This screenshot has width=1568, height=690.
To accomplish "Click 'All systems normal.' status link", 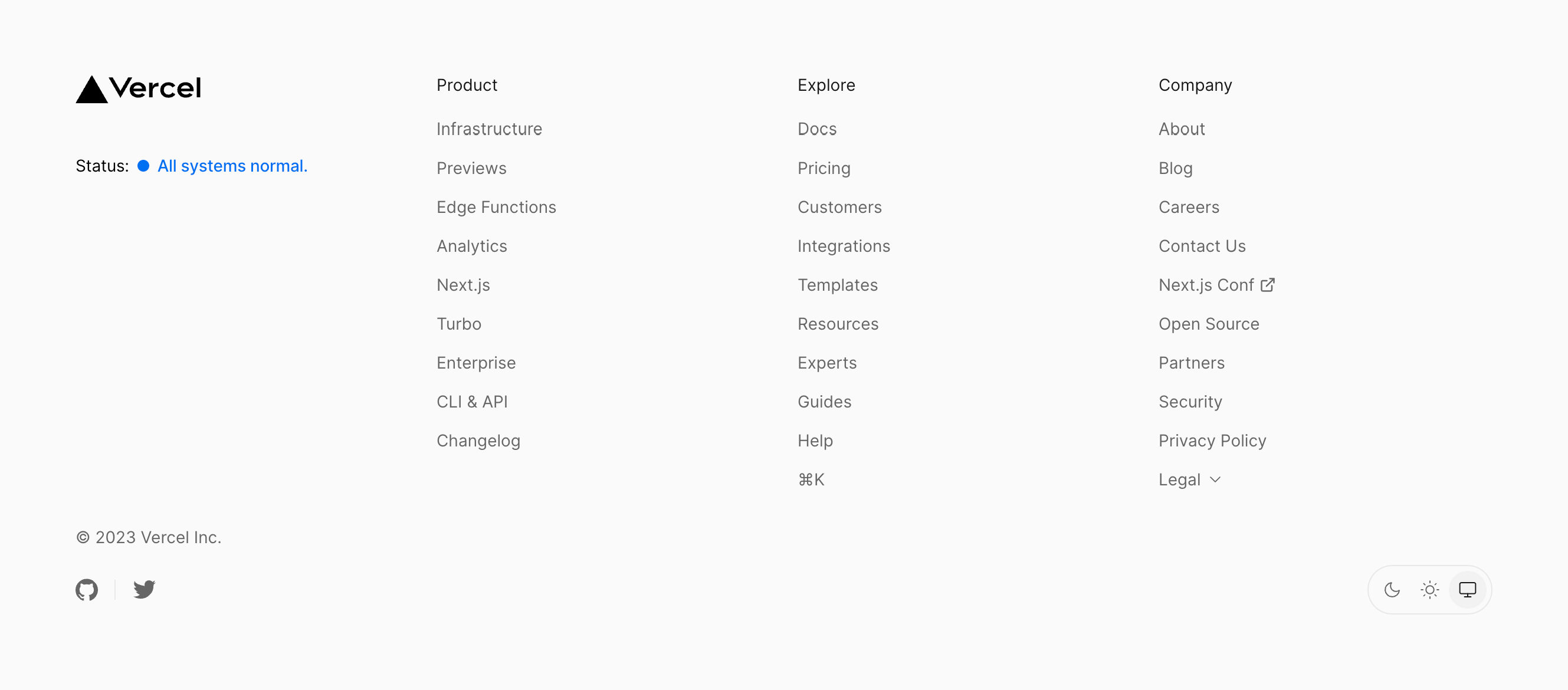I will click(x=232, y=166).
